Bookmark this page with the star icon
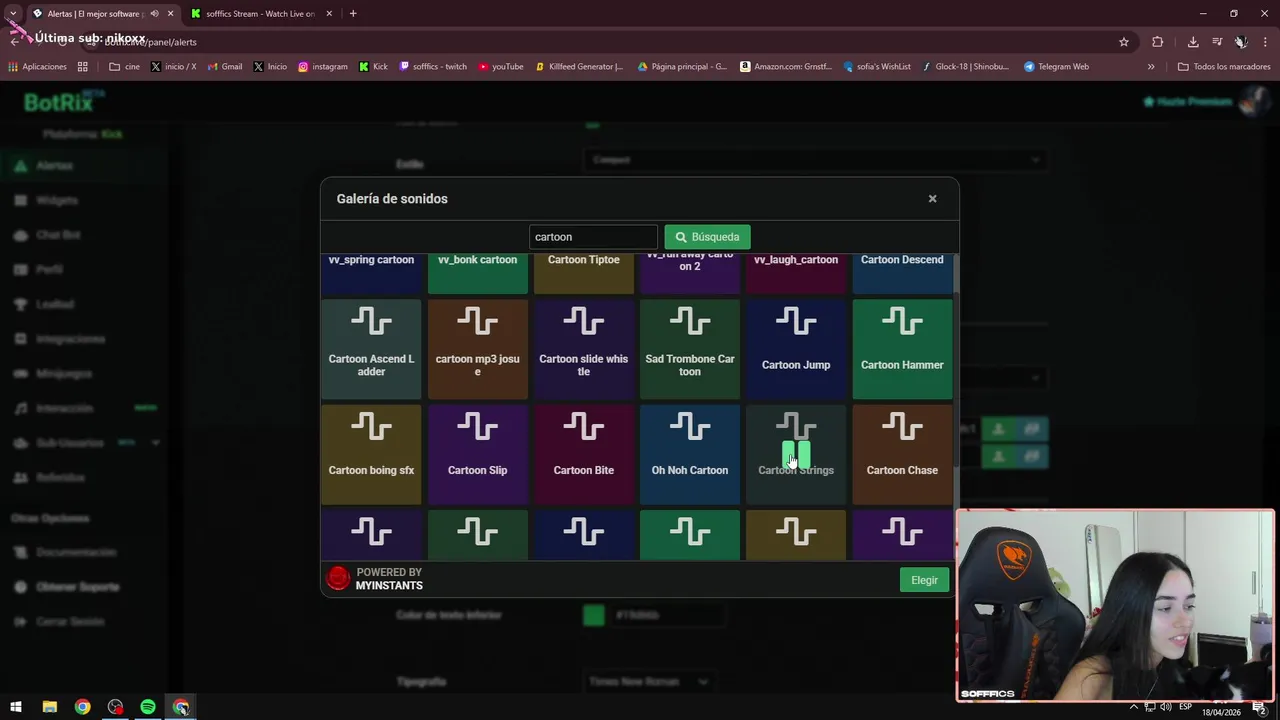Image resolution: width=1280 pixels, height=720 pixels. (1124, 42)
